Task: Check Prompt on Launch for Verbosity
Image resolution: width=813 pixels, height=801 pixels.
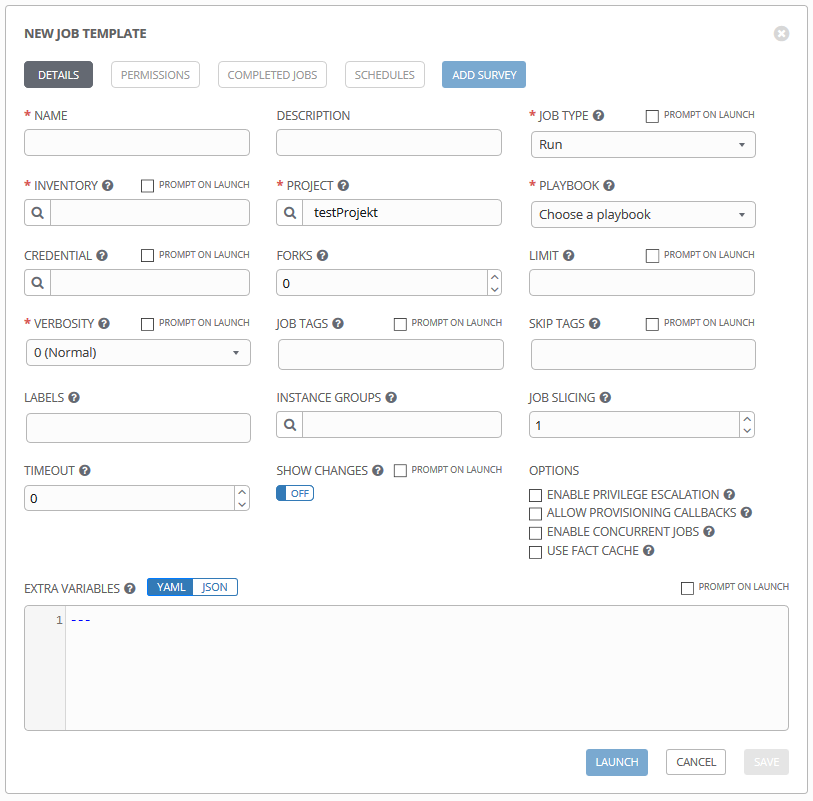Action: pos(147,324)
